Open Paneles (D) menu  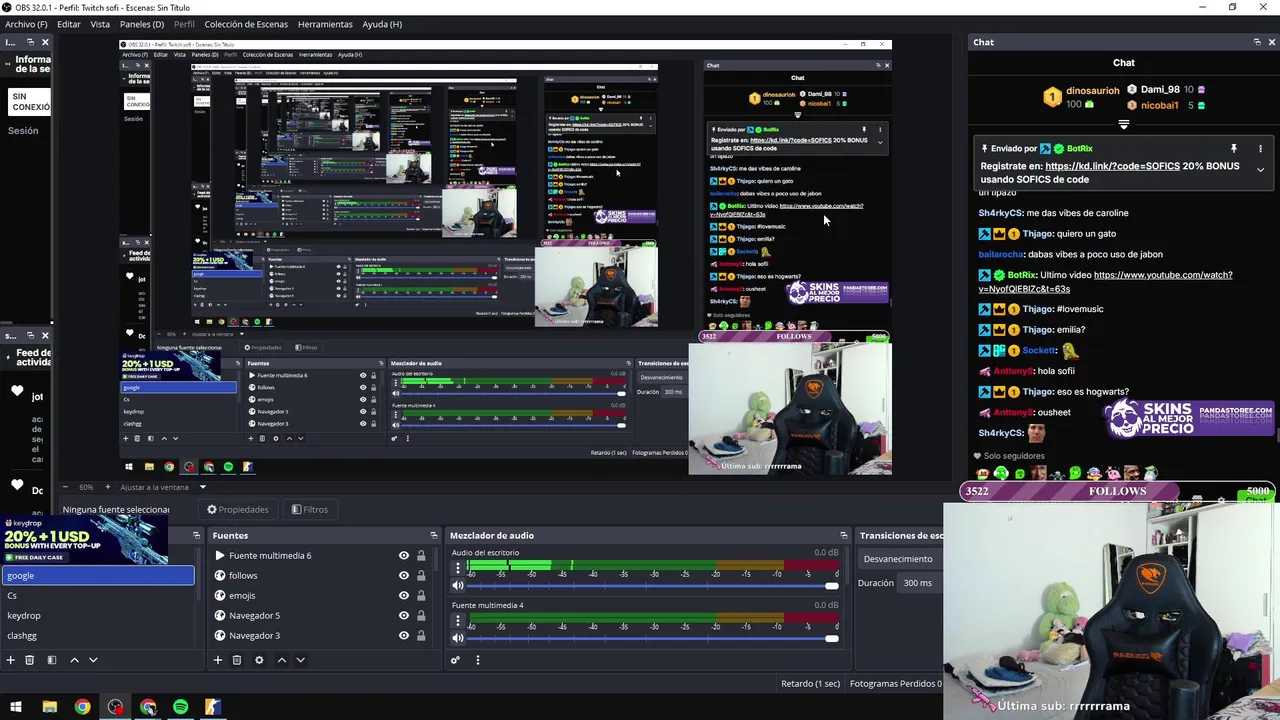tap(142, 24)
